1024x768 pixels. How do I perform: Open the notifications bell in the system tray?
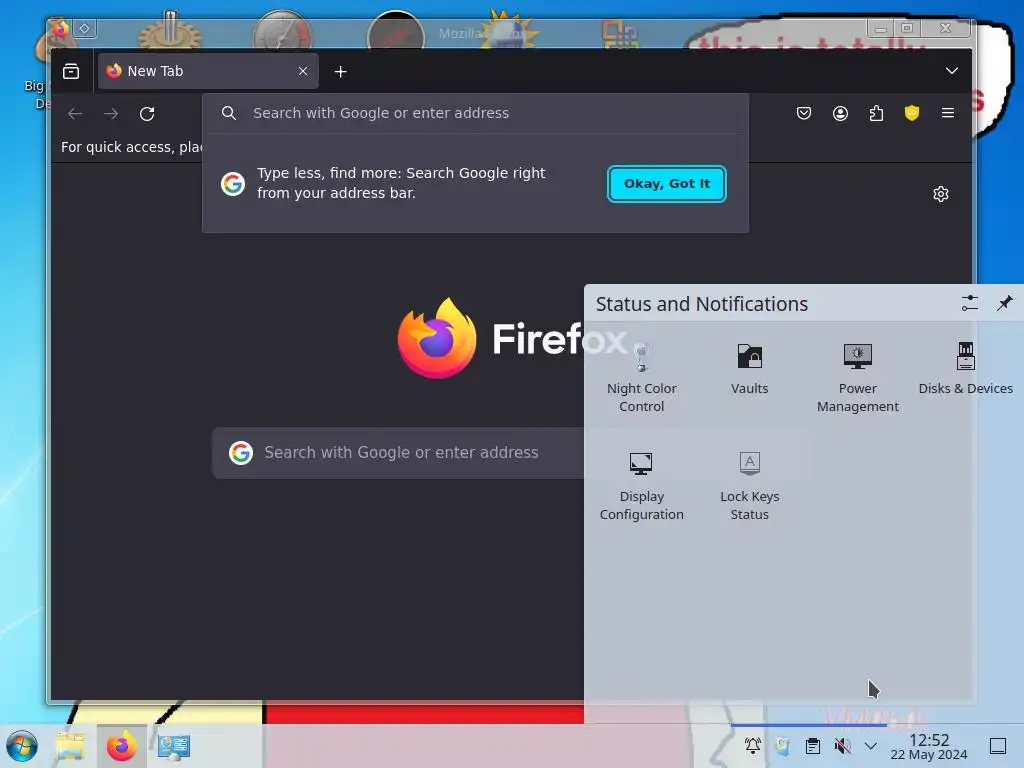point(753,746)
